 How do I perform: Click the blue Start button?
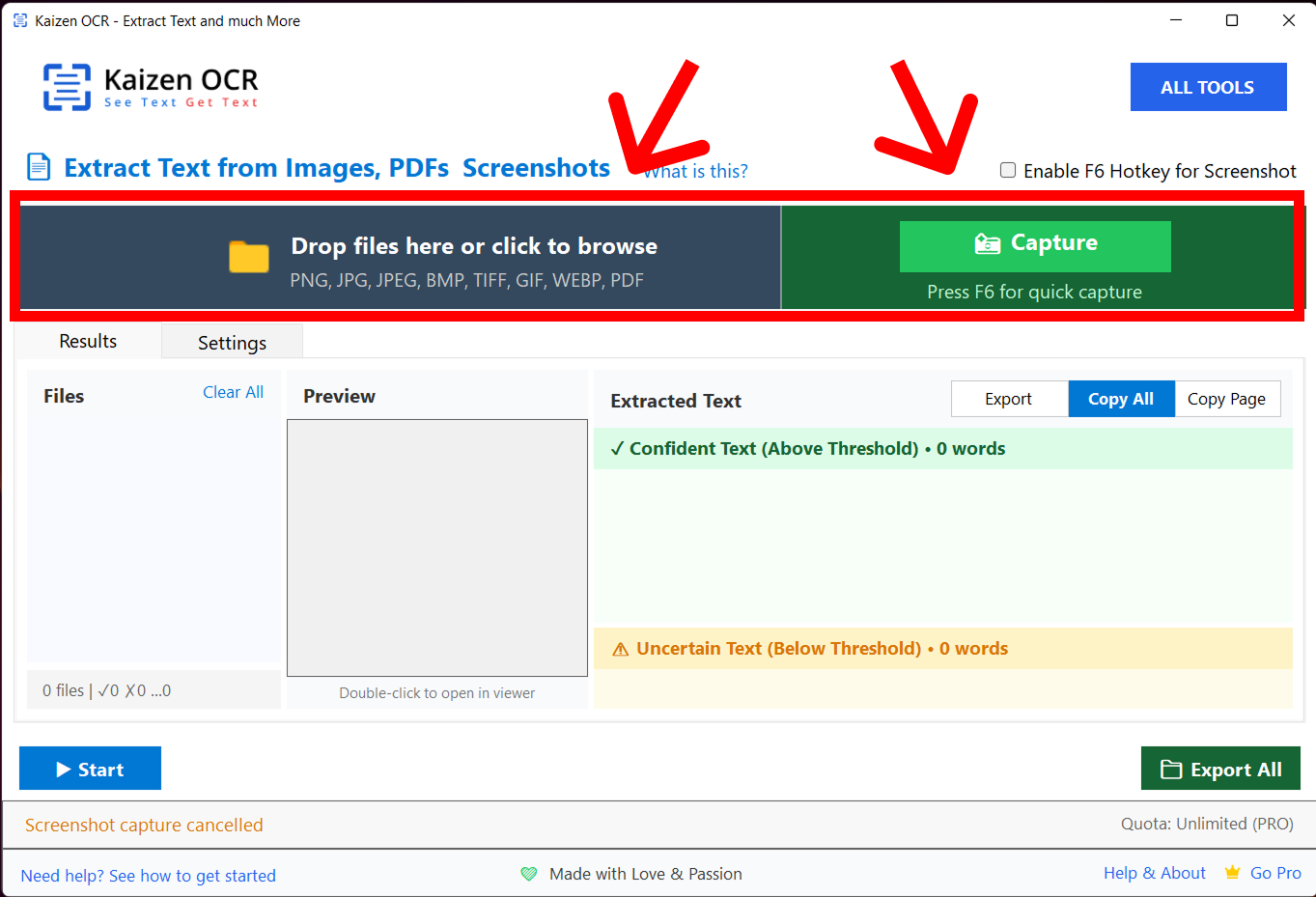90,769
